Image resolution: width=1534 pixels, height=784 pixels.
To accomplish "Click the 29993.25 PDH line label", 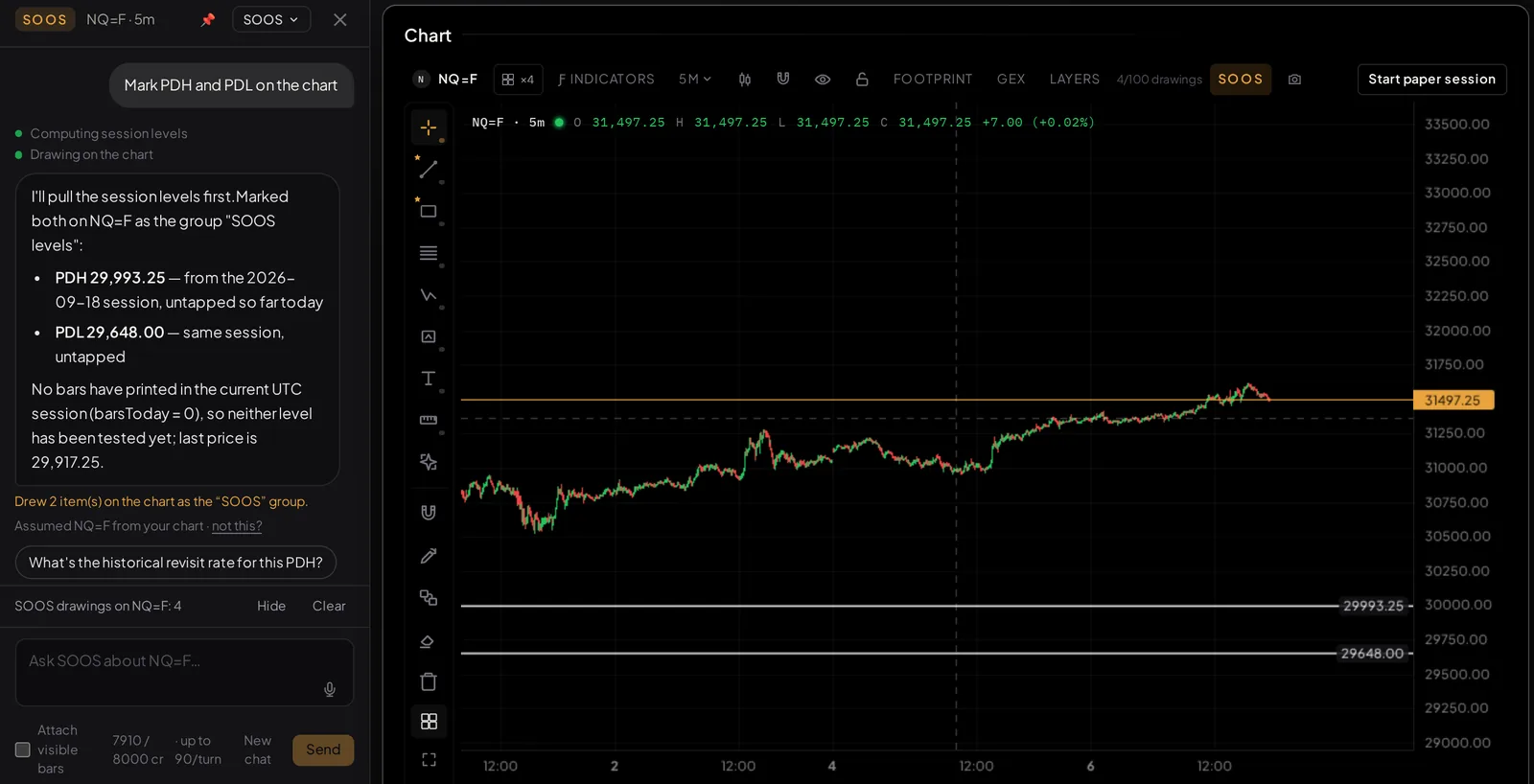I will (1373, 606).
